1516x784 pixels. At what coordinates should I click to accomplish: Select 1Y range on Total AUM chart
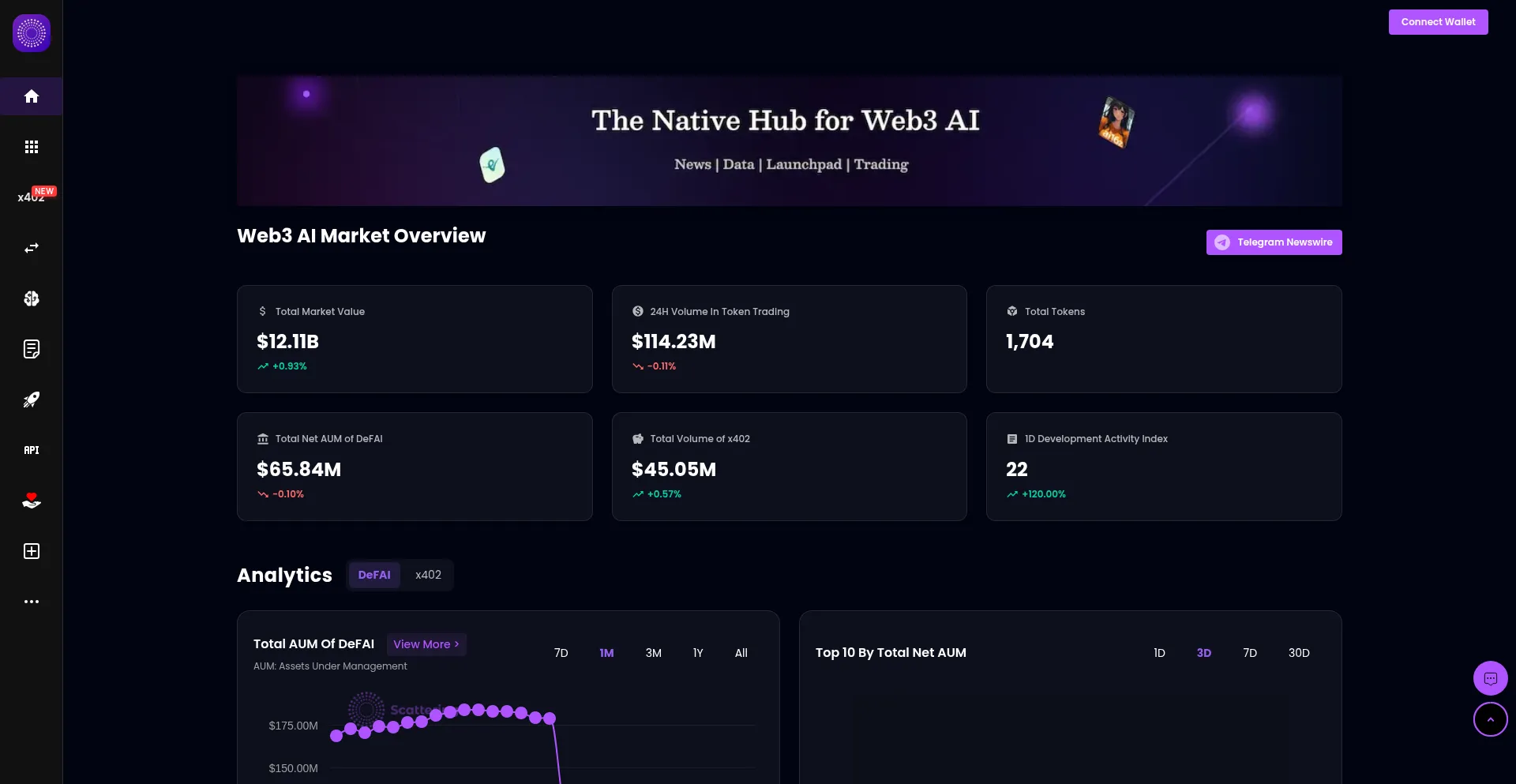(698, 653)
